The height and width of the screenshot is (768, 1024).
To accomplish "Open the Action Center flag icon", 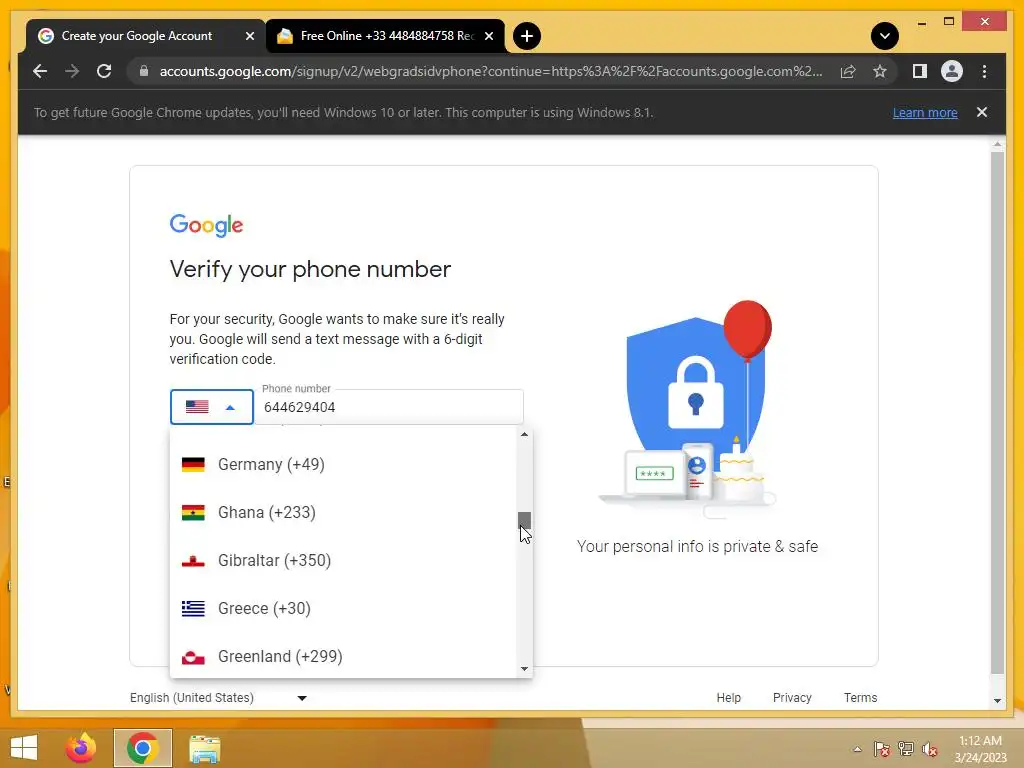I will coord(882,749).
